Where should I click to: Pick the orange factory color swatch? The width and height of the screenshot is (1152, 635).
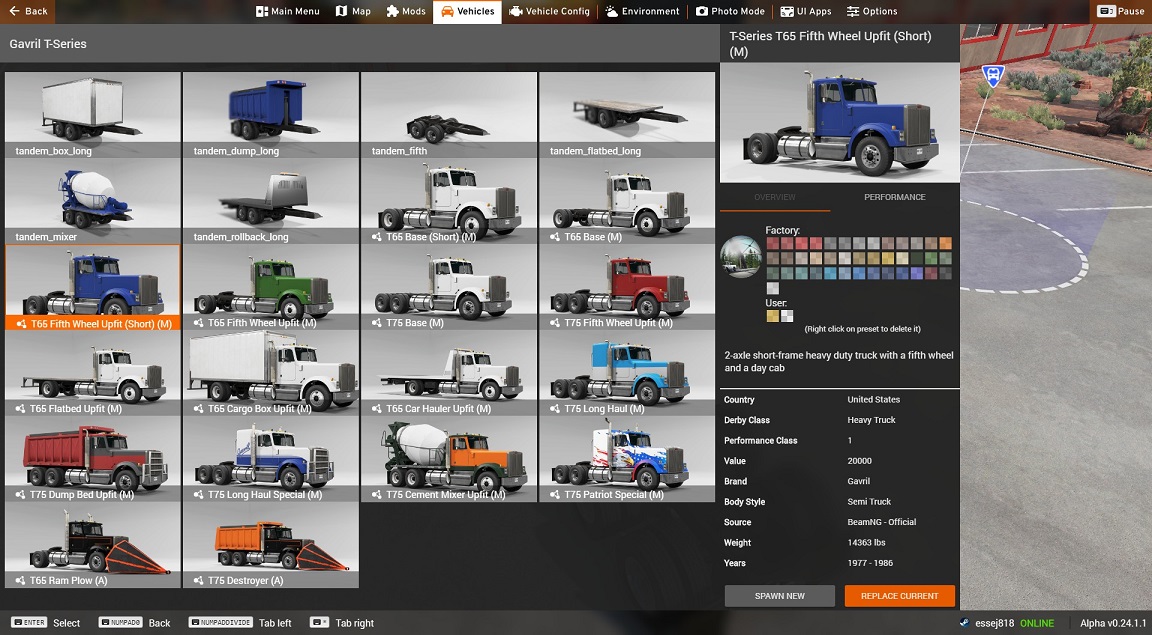coord(945,243)
